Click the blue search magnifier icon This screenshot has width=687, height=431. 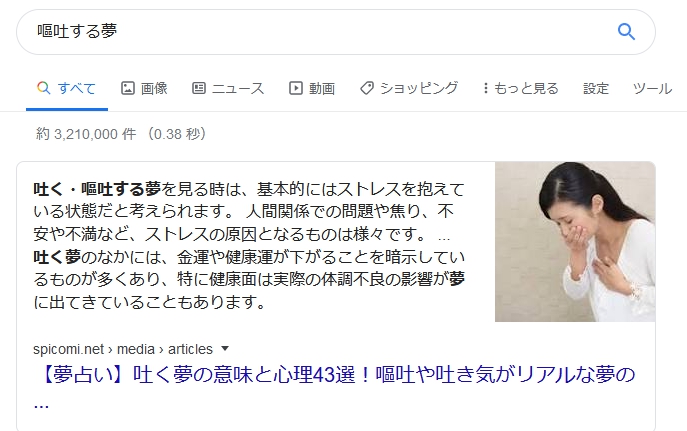point(626,32)
